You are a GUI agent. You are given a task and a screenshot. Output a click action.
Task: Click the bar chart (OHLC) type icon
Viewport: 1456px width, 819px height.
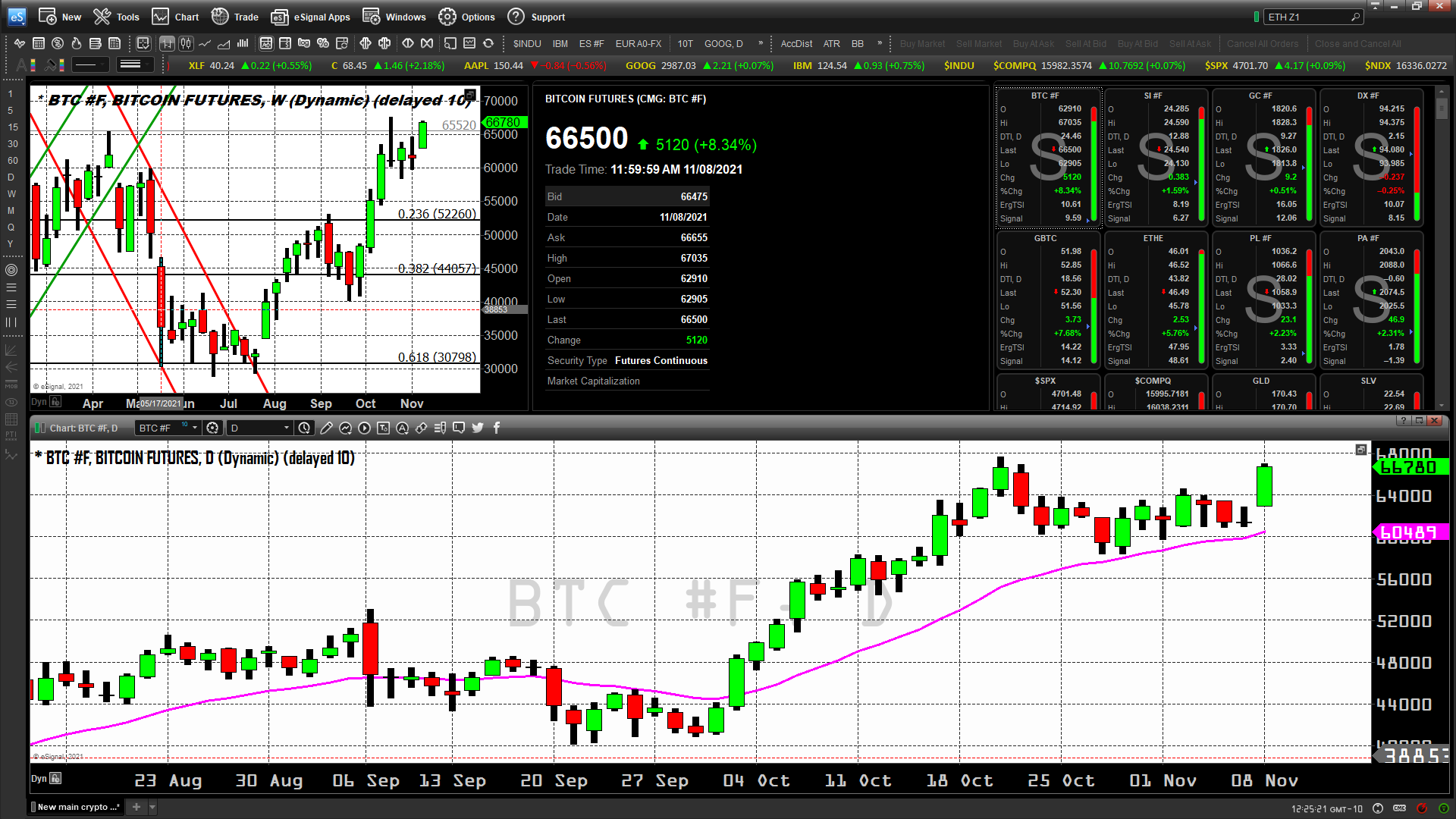click(x=167, y=43)
